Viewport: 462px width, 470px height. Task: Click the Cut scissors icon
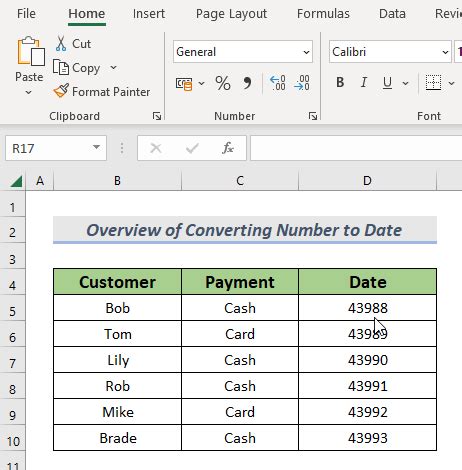61,44
